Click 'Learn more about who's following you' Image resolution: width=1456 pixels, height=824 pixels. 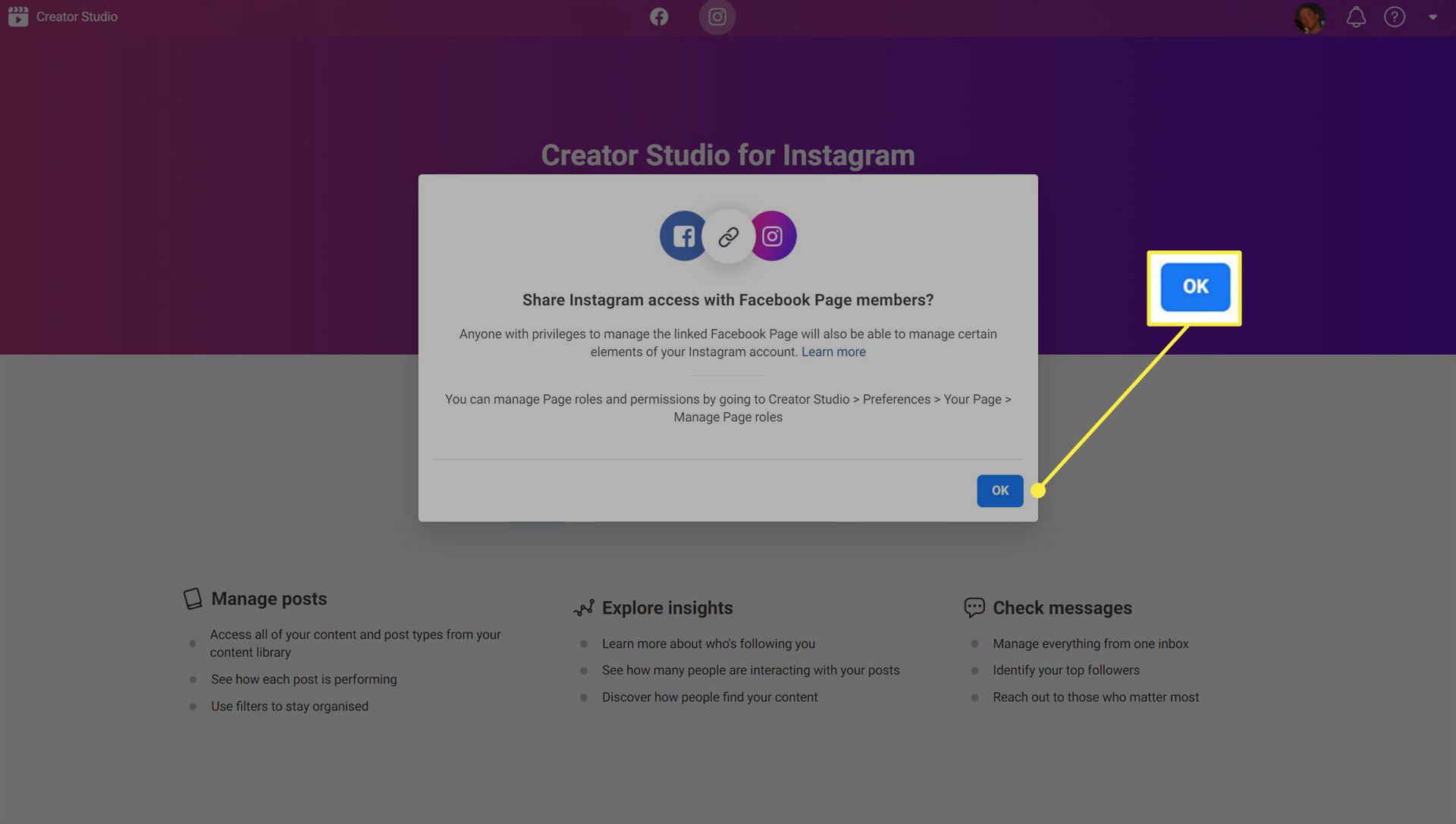coord(708,644)
